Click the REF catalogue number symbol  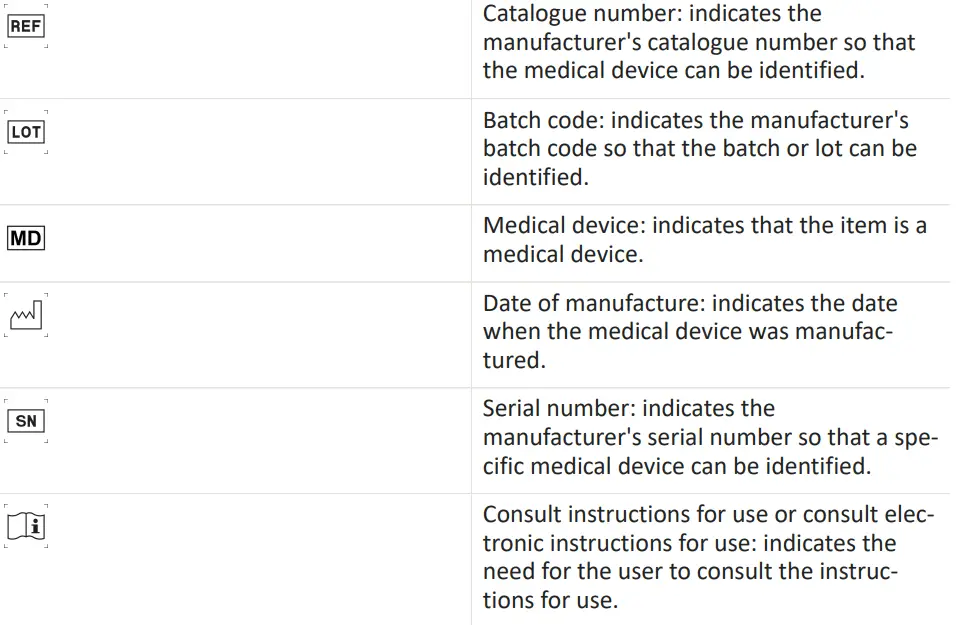click(x=26, y=27)
